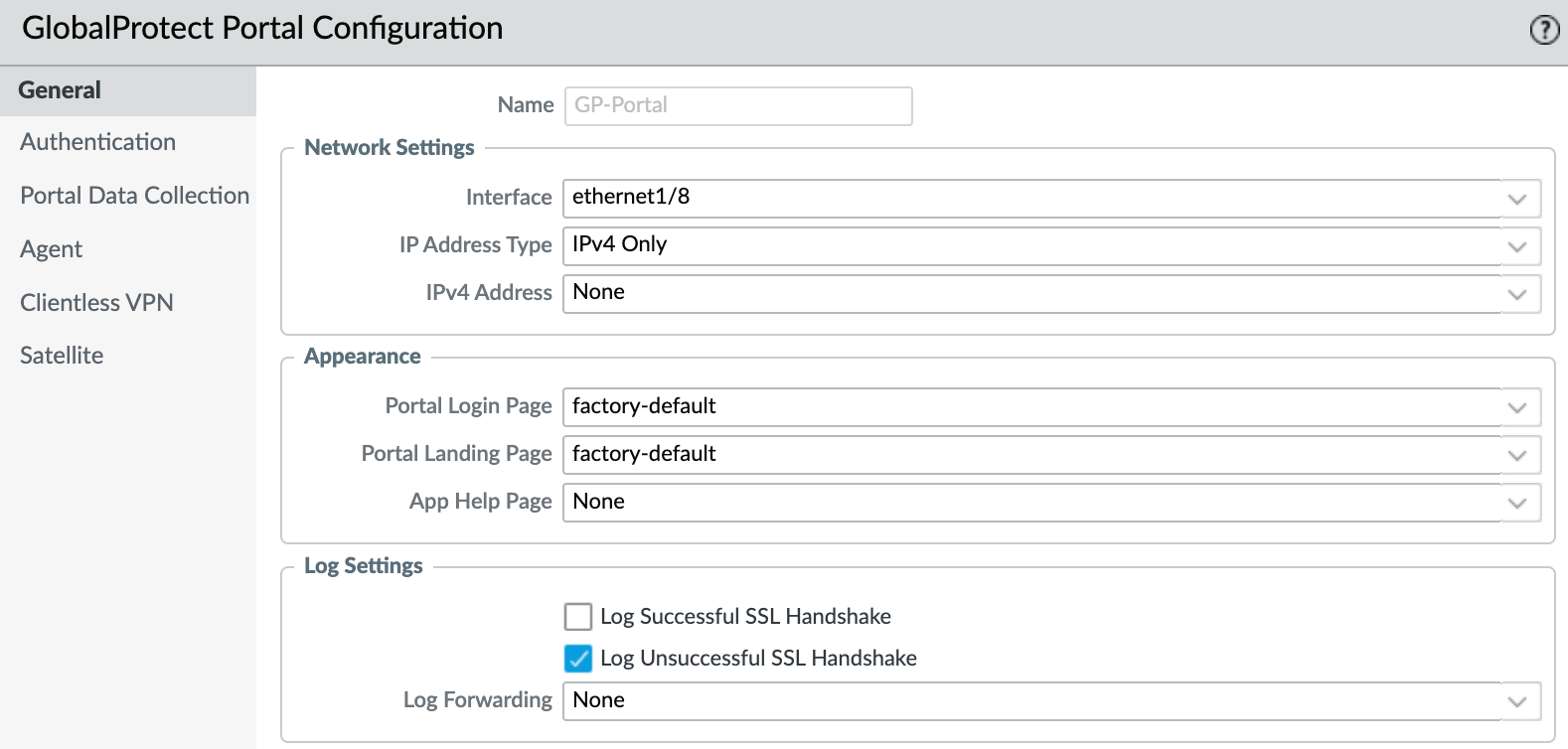Open the App Help Page dropdown arrow
Viewport: 1568px width, 749px height.
click(1517, 503)
